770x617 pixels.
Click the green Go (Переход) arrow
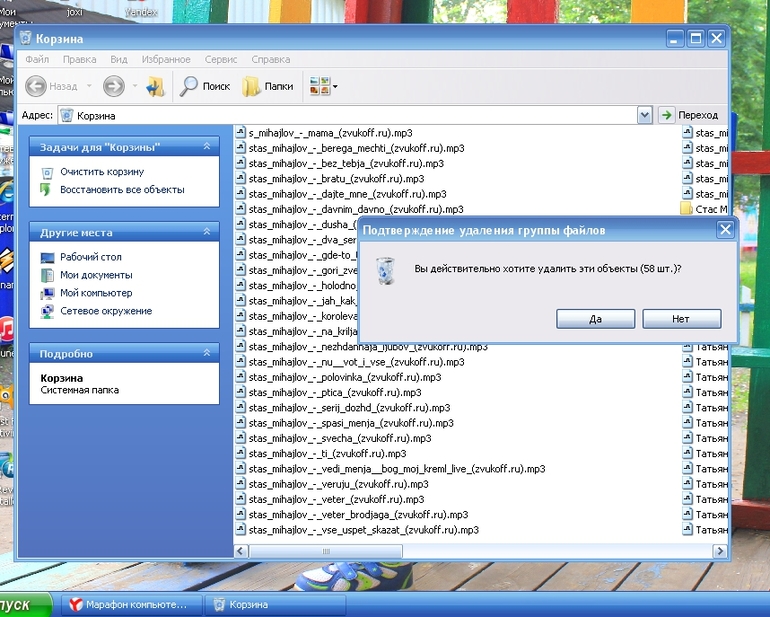click(667, 115)
